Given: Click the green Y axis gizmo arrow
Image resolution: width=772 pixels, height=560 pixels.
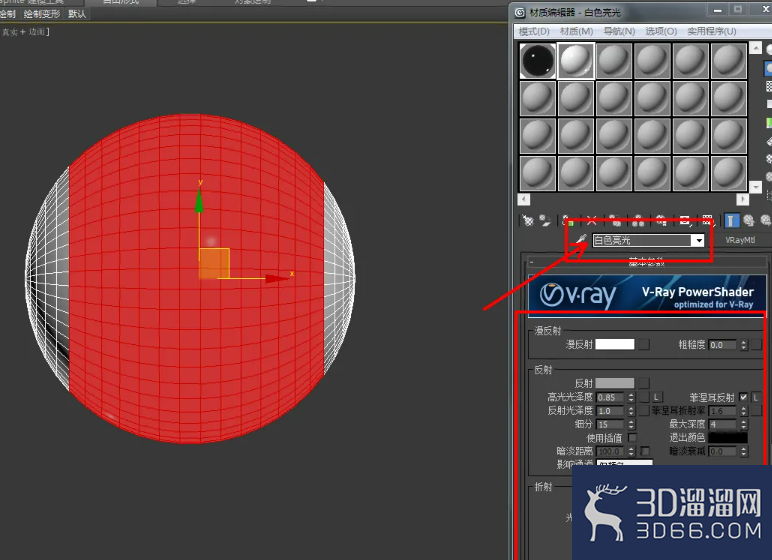Looking at the screenshot, I should (x=199, y=199).
